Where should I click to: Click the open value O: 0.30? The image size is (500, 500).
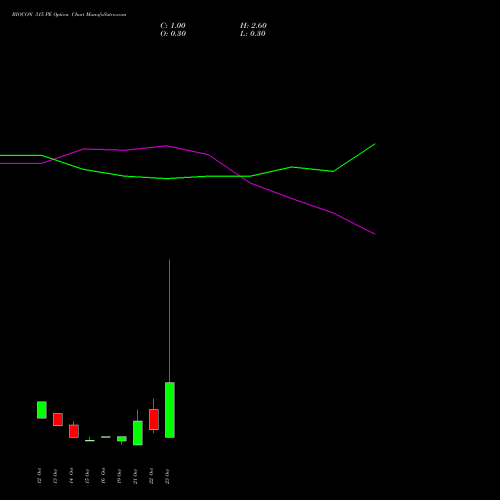tap(173, 34)
